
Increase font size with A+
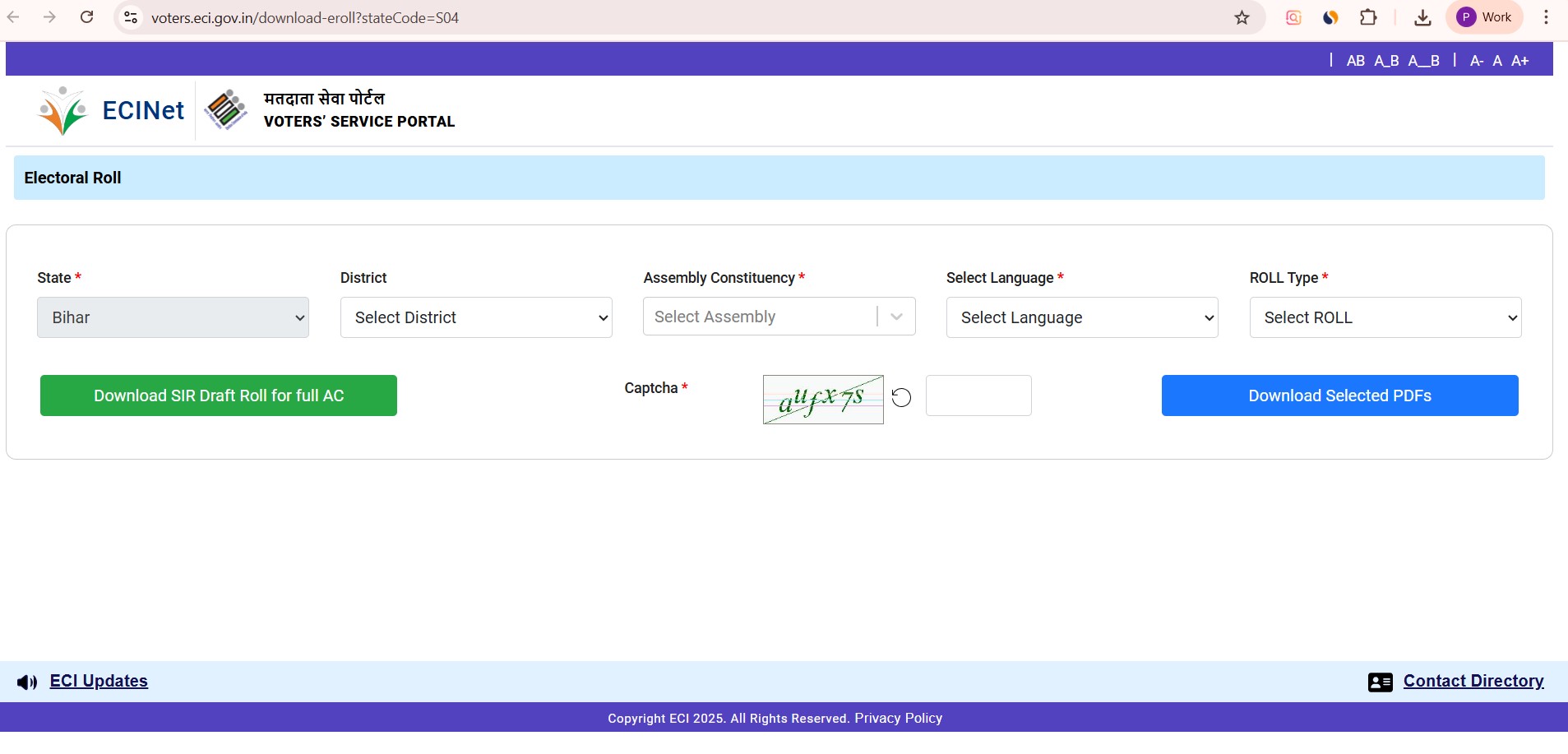click(x=1519, y=61)
